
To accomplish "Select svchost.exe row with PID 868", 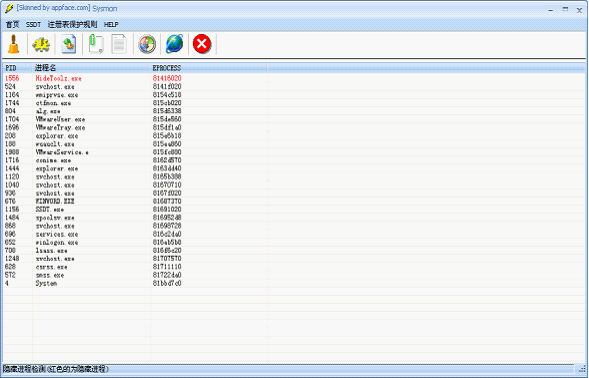I will 294,226.
